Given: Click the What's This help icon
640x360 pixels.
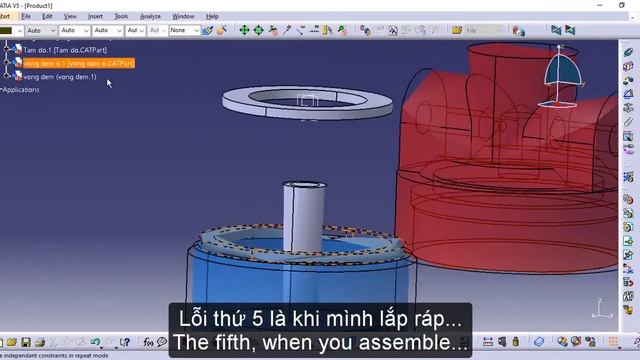Looking at the screenshot, I should coord(125,342).
